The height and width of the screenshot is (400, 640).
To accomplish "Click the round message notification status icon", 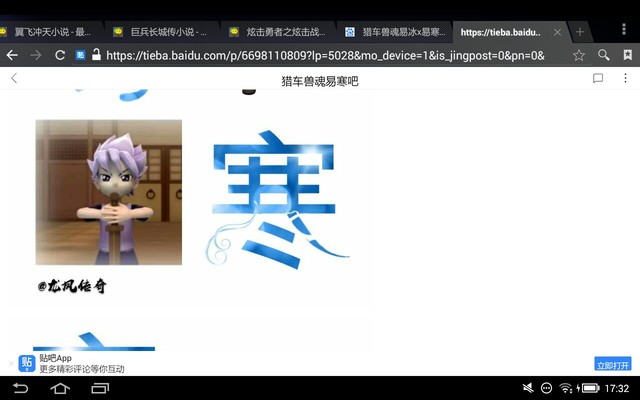I will coord(547,388).
